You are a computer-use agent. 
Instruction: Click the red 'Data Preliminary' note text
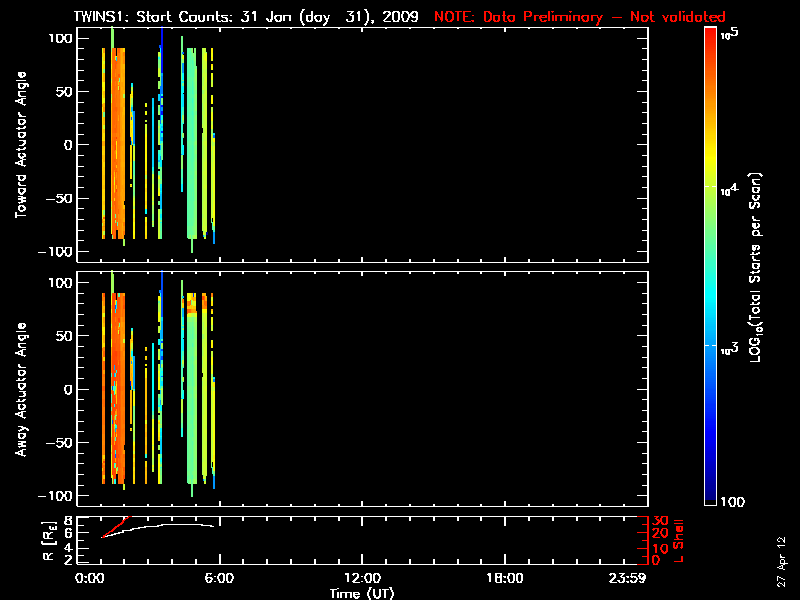pyautogui.click(x=580, y=17)
